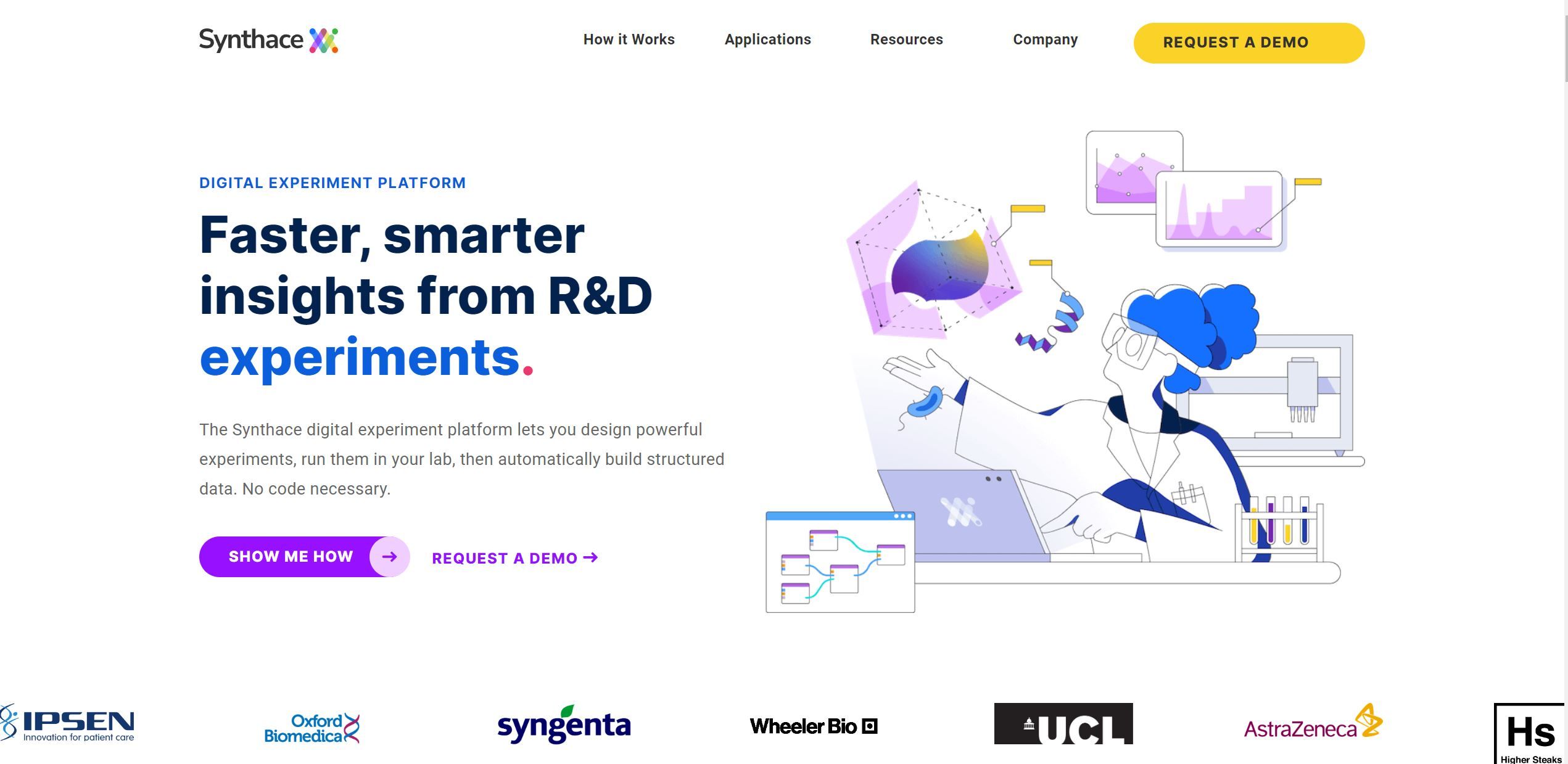Select the UCL logo
1568x764 pixels.
1063,725
